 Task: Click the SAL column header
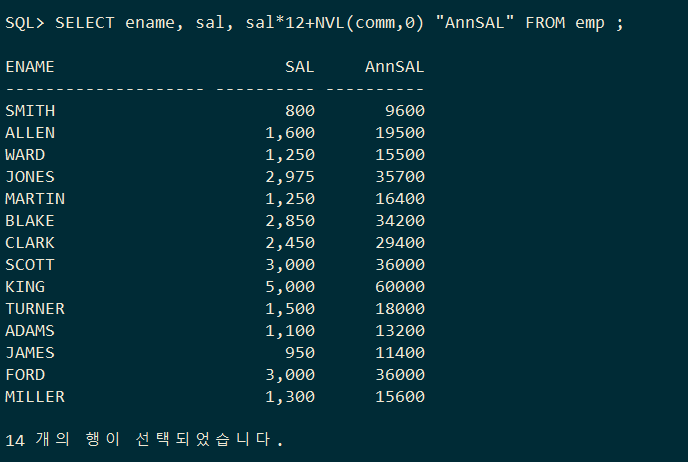click(x=300, y=67)
